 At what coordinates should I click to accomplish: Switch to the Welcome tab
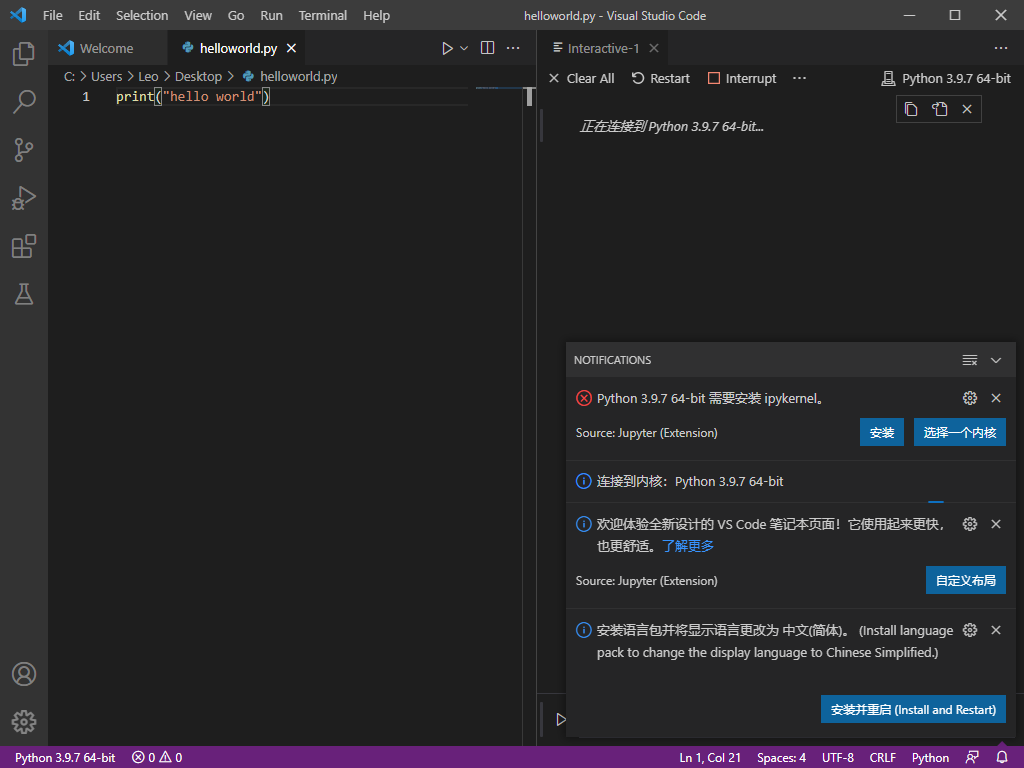pyautogui.click(x=108, y=48)
